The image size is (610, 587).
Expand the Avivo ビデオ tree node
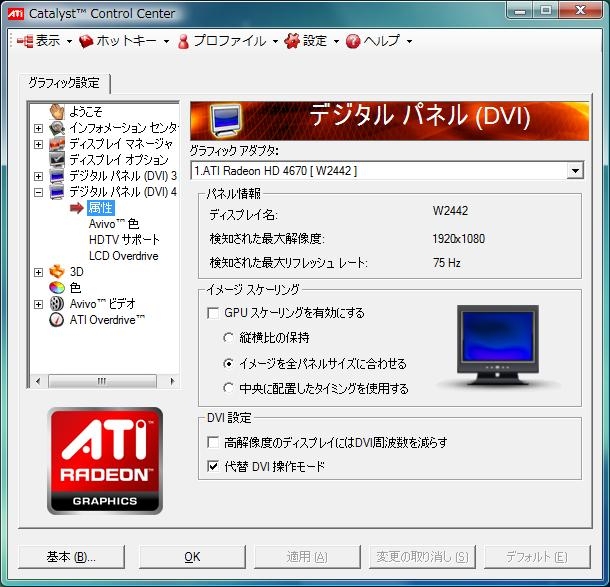pos(38,304)
